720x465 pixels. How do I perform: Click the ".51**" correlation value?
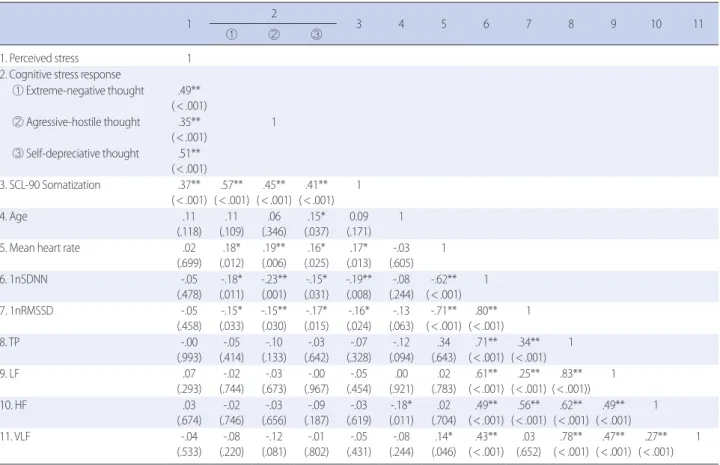point(189,153)
